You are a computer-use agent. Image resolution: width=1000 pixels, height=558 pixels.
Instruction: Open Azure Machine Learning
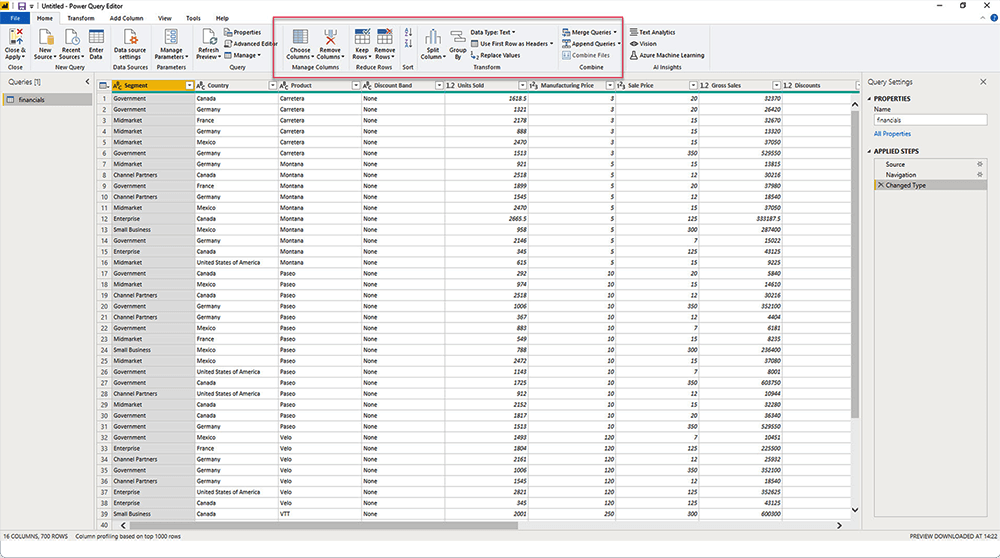coord(667,55)
